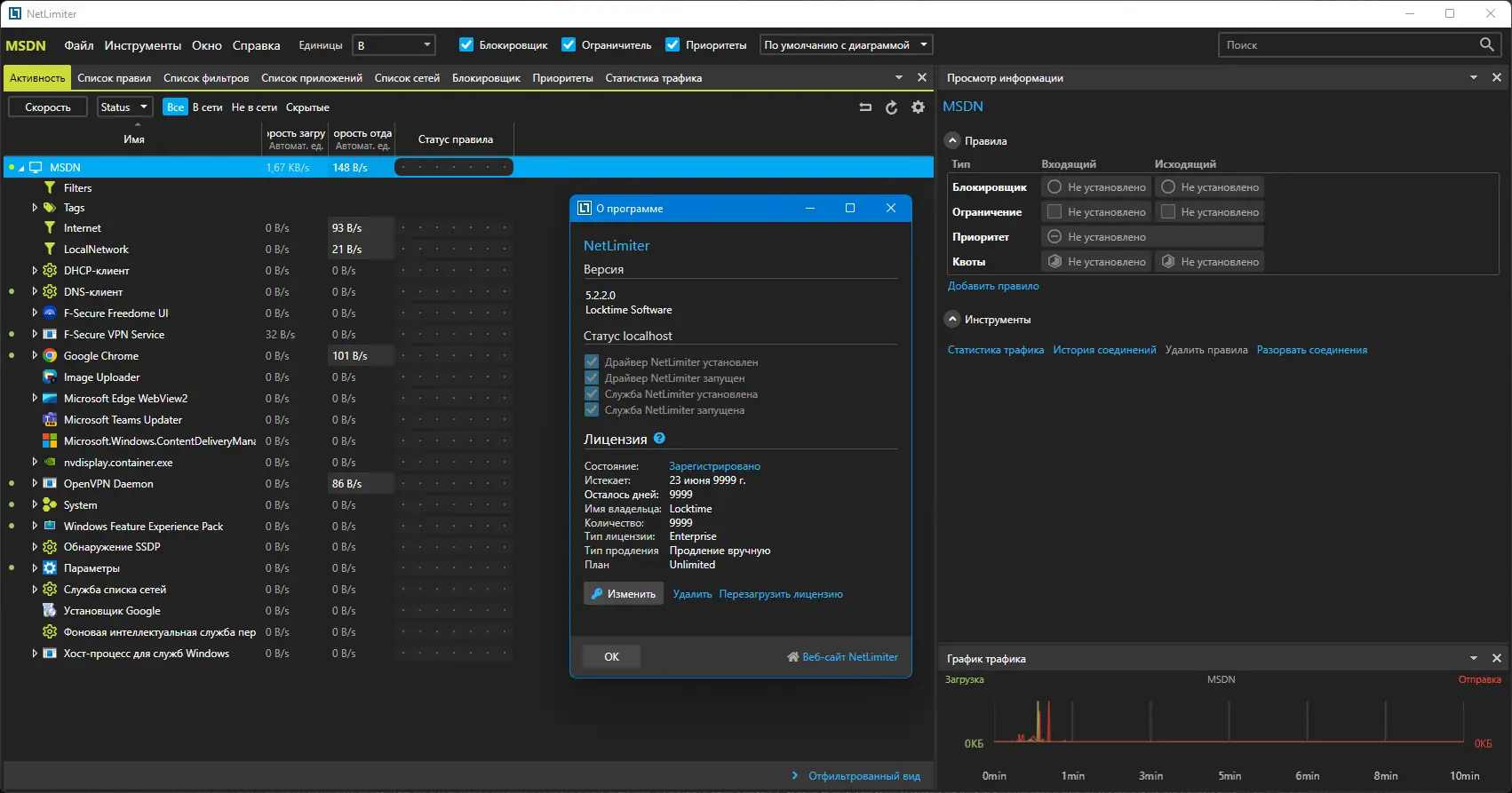1512x793 pixels.
Task: Click the search magnifier icon
Action: click(x=1486, y=44)
